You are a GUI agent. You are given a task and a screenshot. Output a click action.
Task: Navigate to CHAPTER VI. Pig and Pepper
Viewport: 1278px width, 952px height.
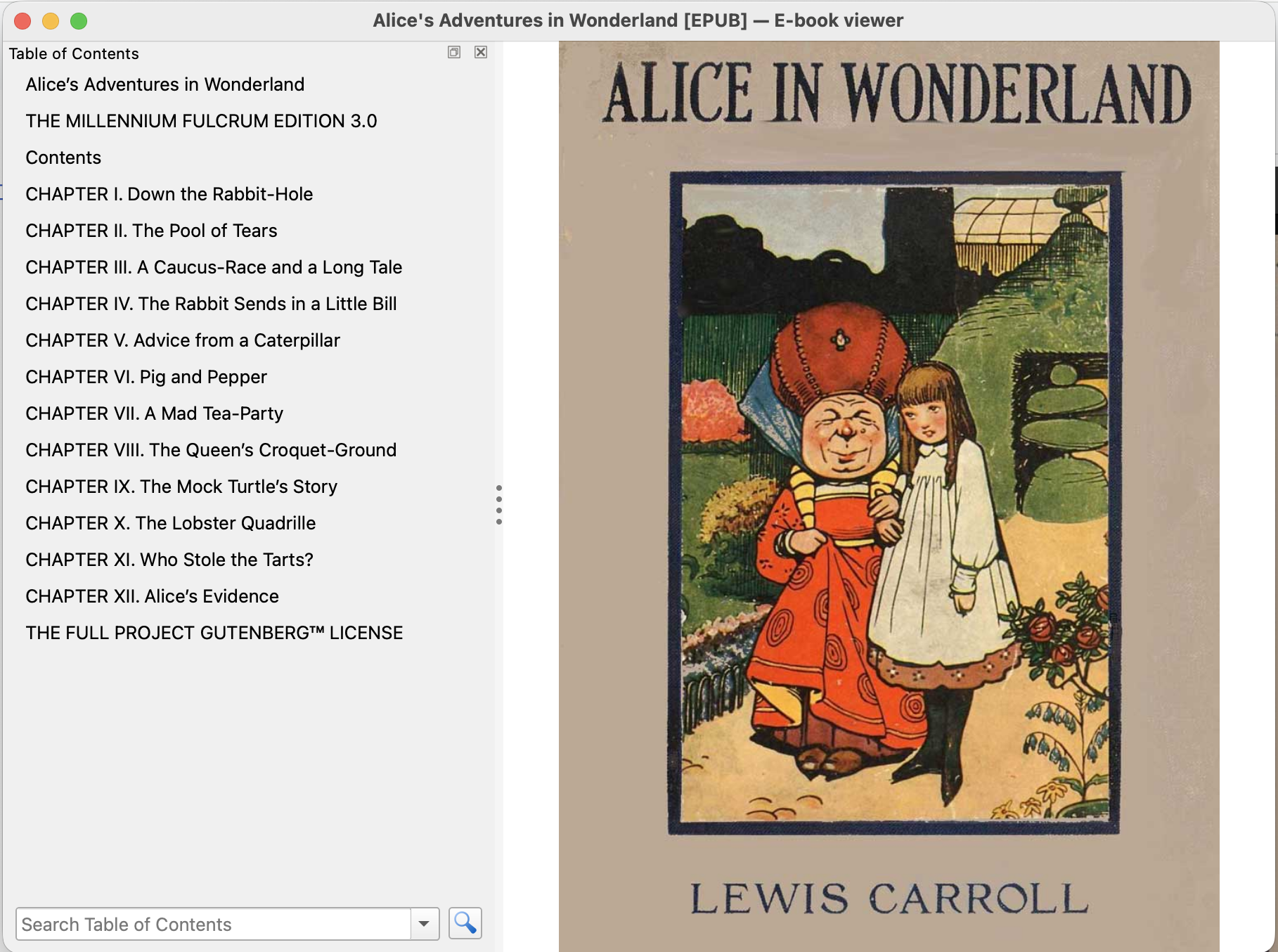(x=146, y=377)
